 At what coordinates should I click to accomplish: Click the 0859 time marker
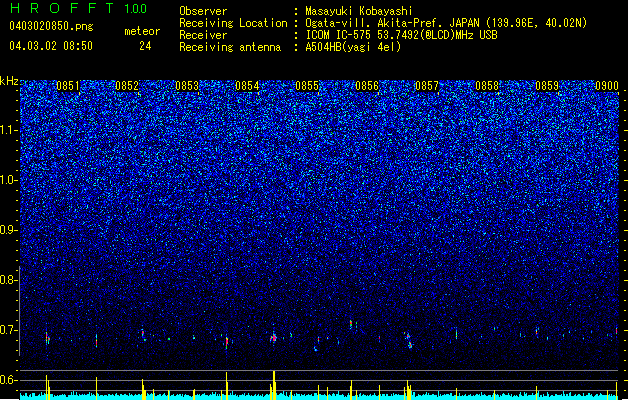coord(547,86)
